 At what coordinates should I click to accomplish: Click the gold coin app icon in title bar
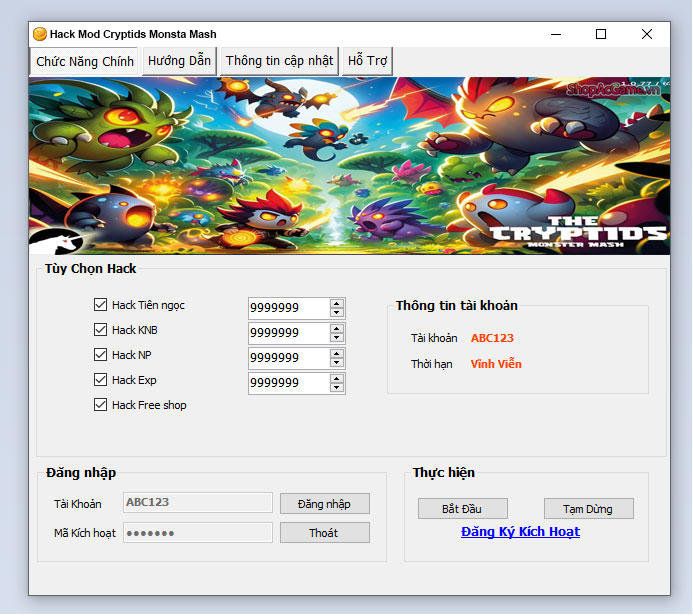coord(40,34)
